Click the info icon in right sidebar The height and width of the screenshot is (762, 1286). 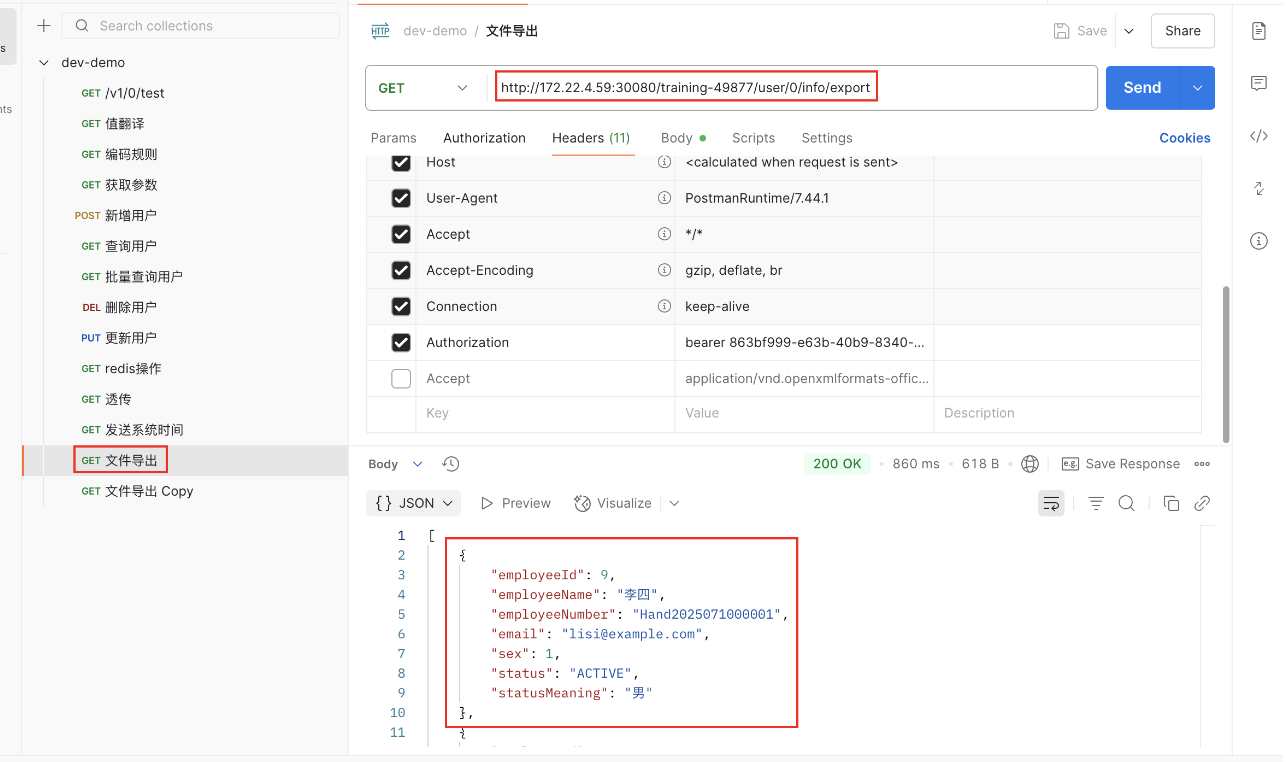click(1259, 240)
